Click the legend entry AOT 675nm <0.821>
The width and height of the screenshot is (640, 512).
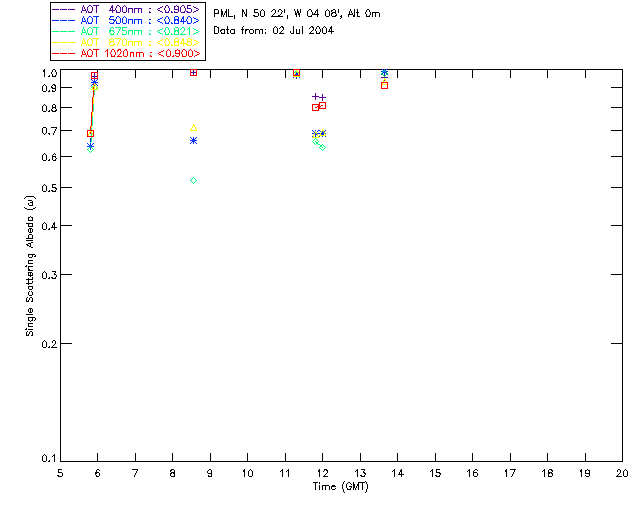(x=126, y=31)
